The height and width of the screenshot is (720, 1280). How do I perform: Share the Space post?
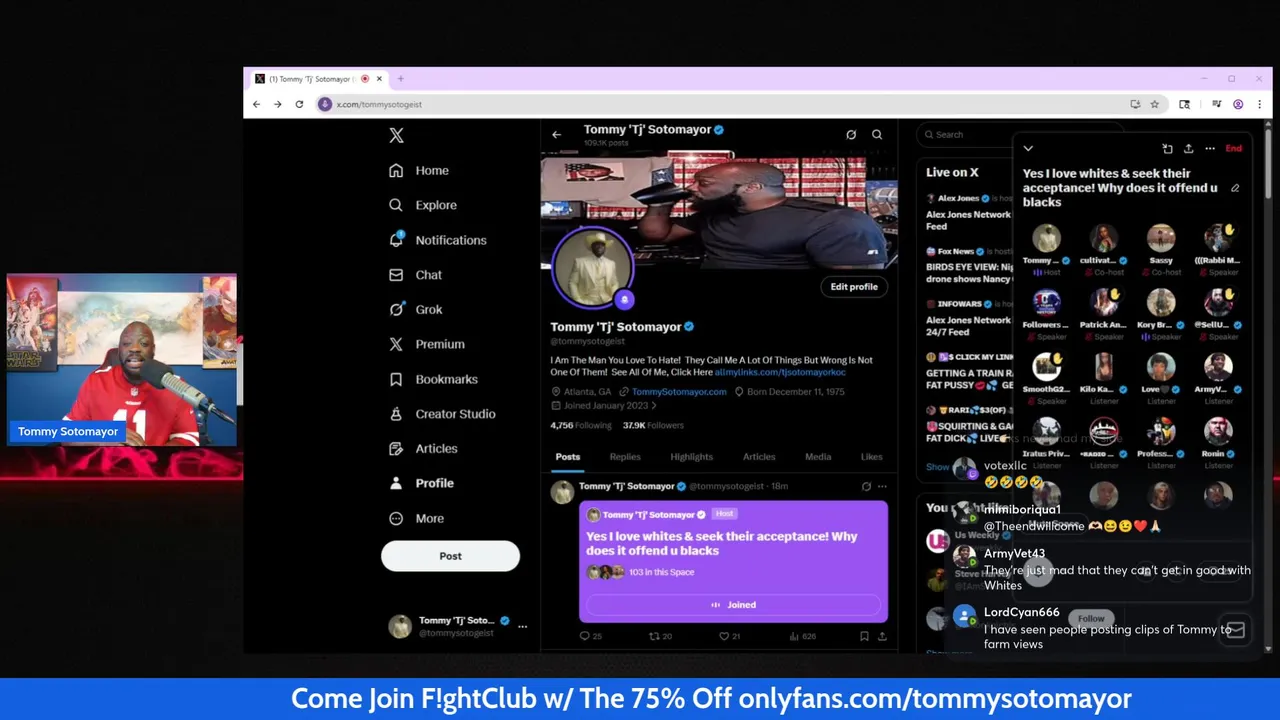tap(882, 636)
